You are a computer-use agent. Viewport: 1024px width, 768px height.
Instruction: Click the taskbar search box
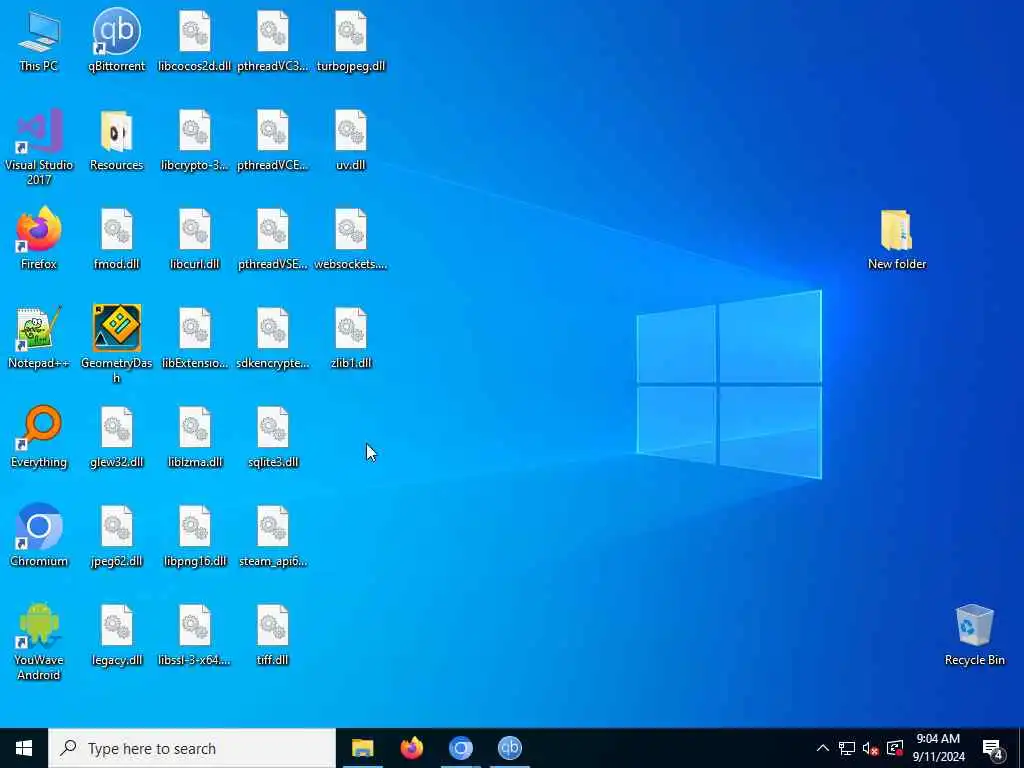click(x=192, y=748)
